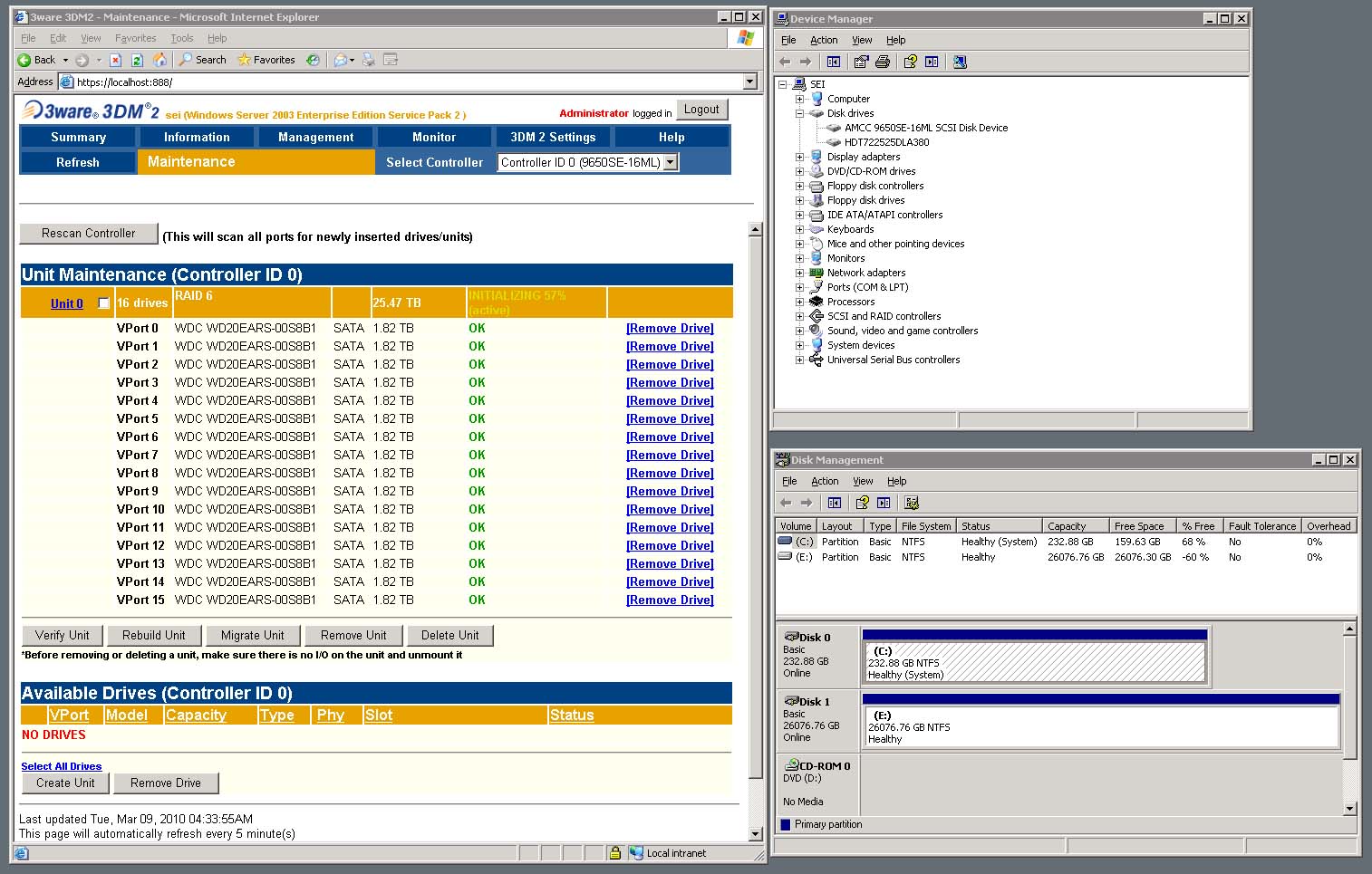Open the 3DM2 Management tab
The width and height of the screenshot is (1372, 874).
(x=315, y=137)
